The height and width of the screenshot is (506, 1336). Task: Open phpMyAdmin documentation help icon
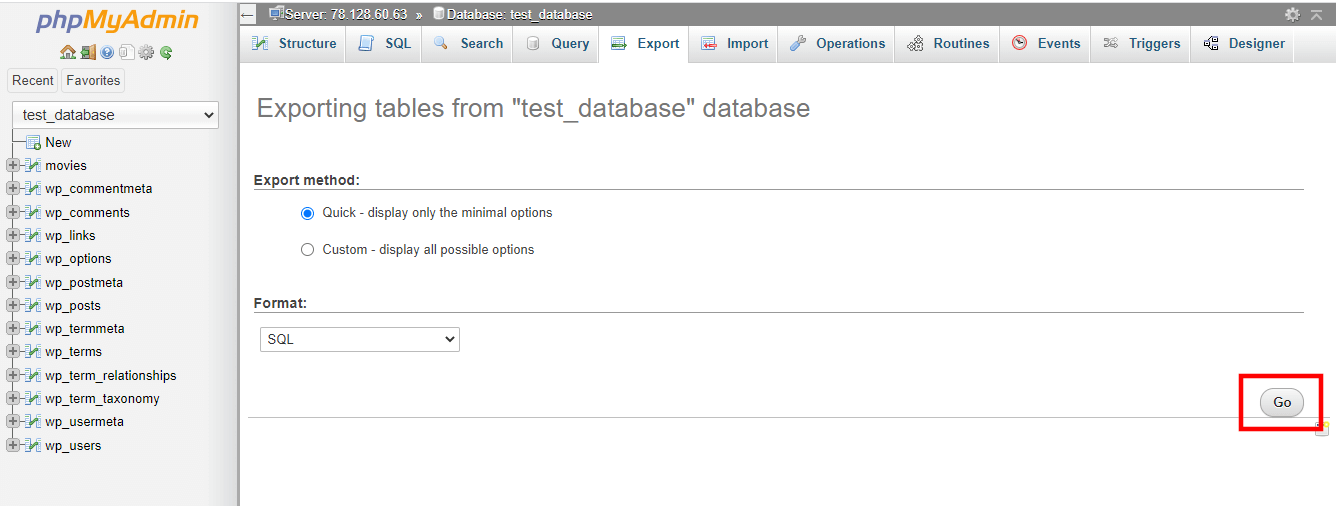tap(107, 53)
